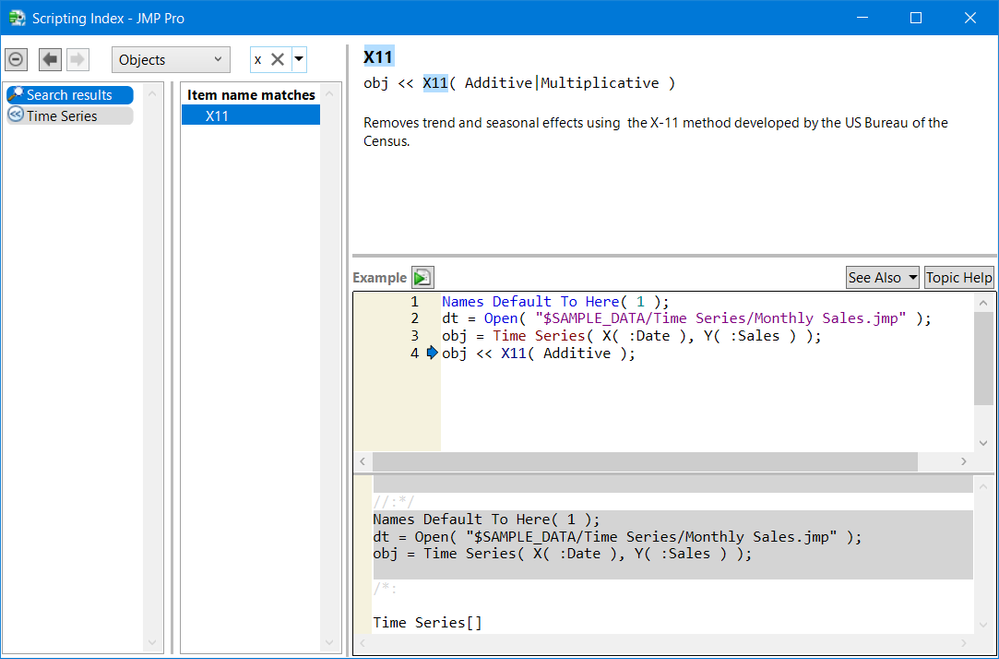Select X11 in Item name matches
Viewport: 999px width, 659px height.
(x=217, y=116)
